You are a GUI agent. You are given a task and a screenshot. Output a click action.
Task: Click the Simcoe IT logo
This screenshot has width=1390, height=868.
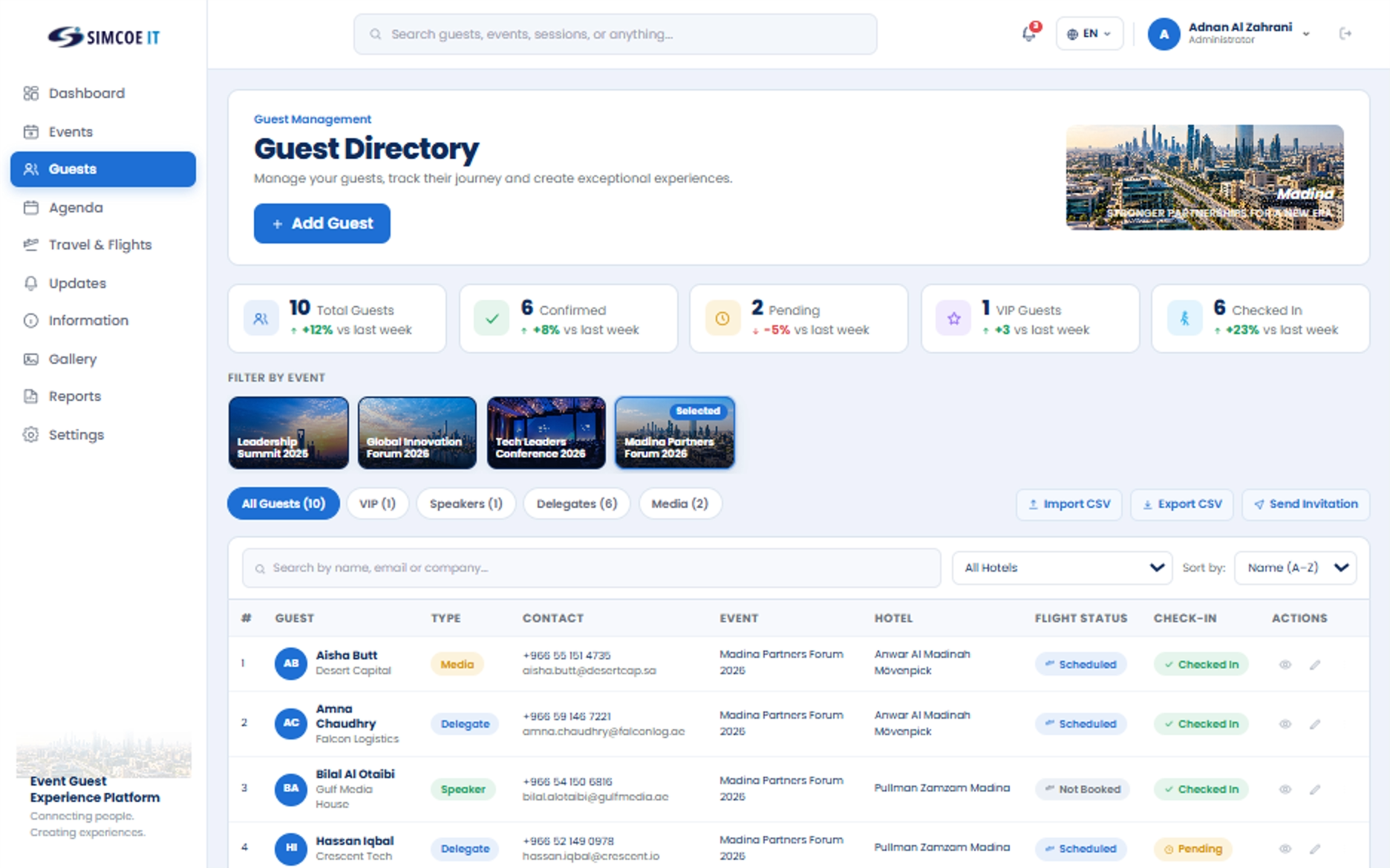104,36
